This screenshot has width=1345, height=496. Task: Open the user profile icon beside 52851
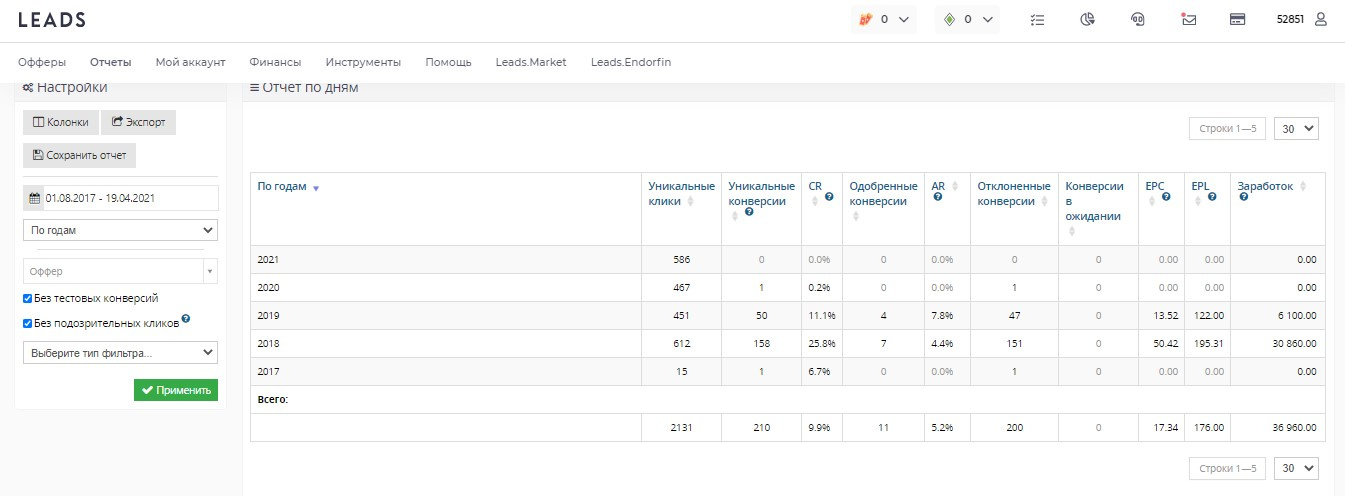(1320, 19)
